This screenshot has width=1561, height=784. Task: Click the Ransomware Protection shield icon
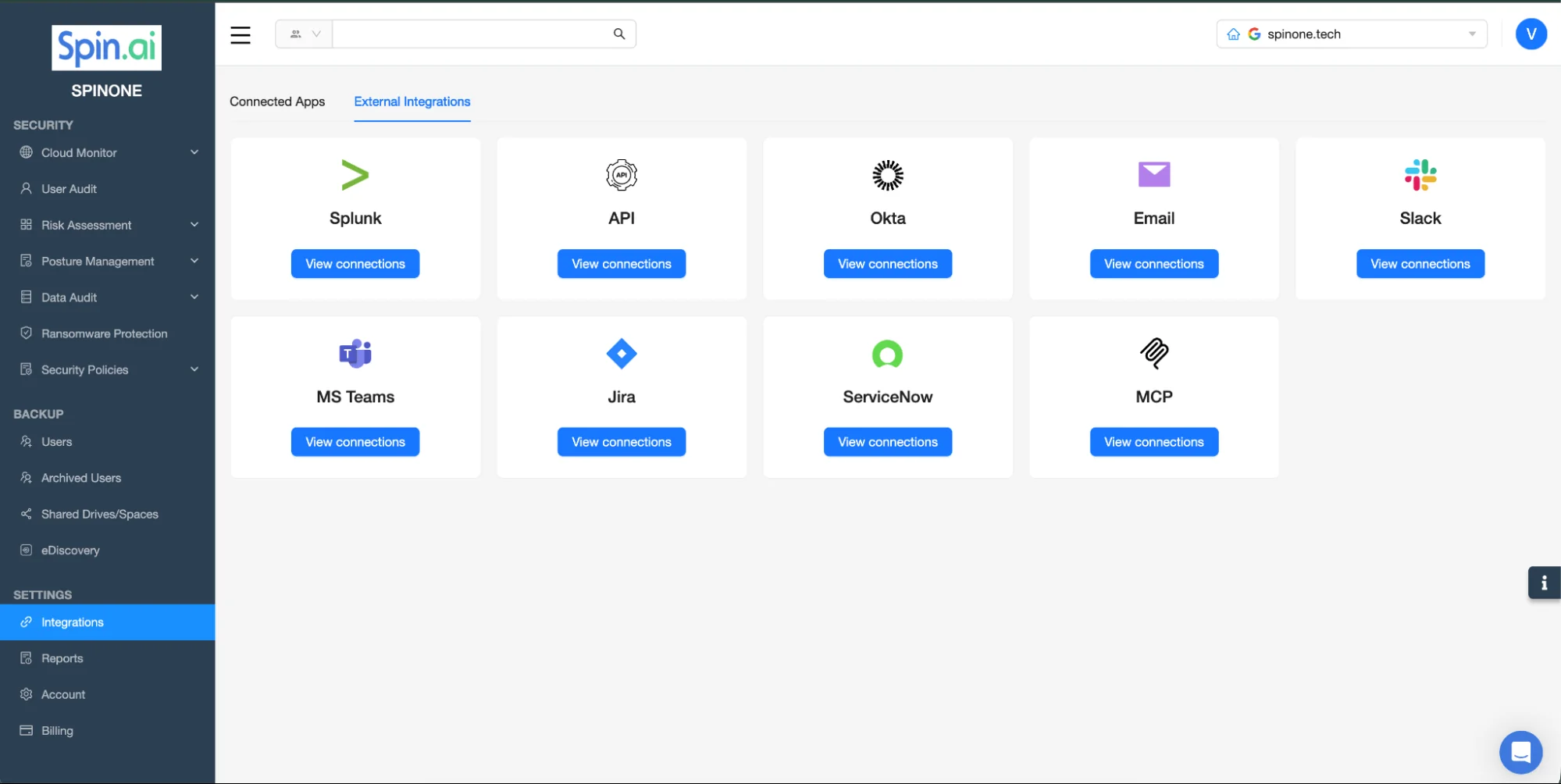pos(27,333)
